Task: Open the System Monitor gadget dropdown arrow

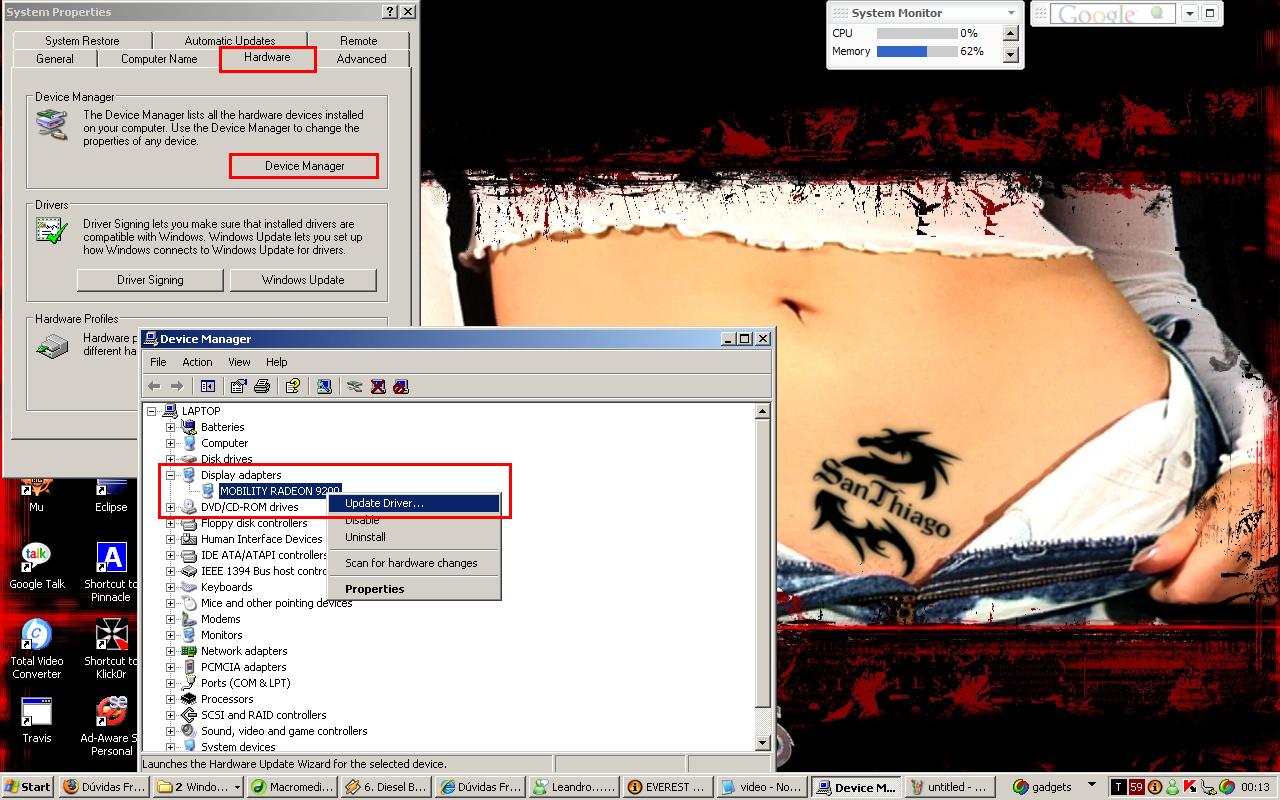Action: [1011, 13]
